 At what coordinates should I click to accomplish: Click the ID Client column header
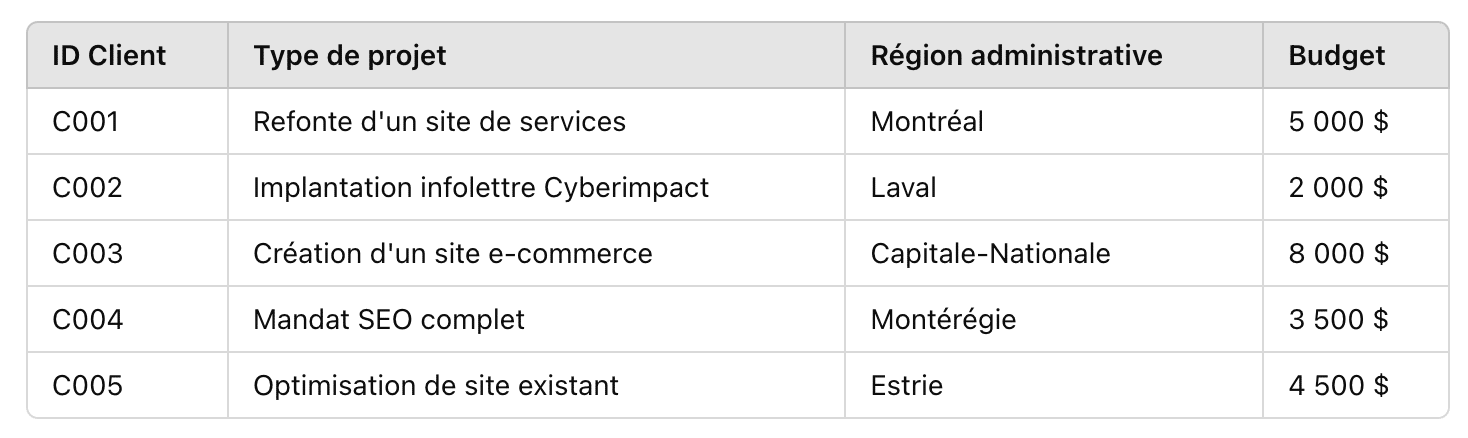coord(127,55)
